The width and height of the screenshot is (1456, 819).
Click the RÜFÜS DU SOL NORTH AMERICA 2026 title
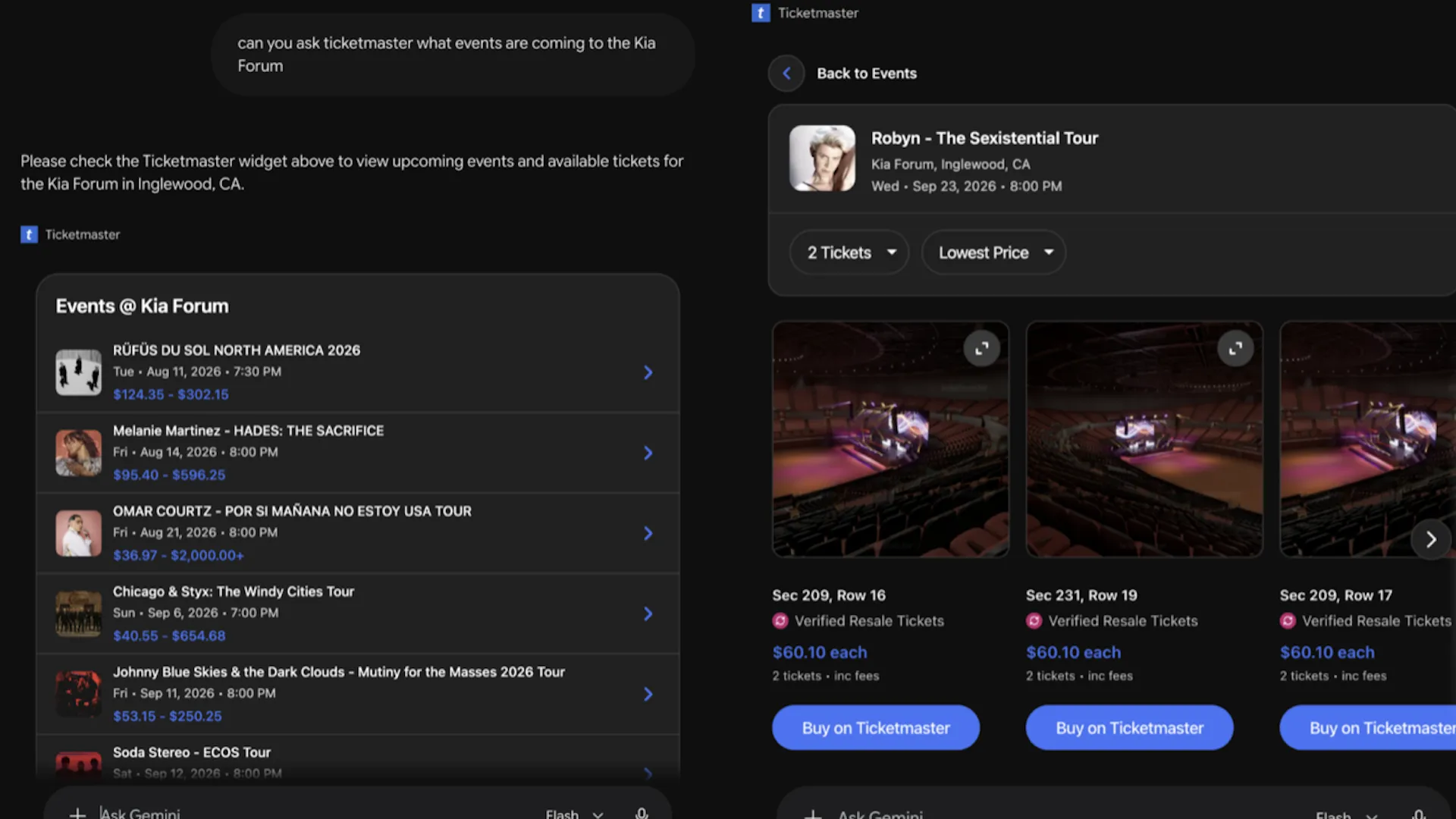[237, 350]
